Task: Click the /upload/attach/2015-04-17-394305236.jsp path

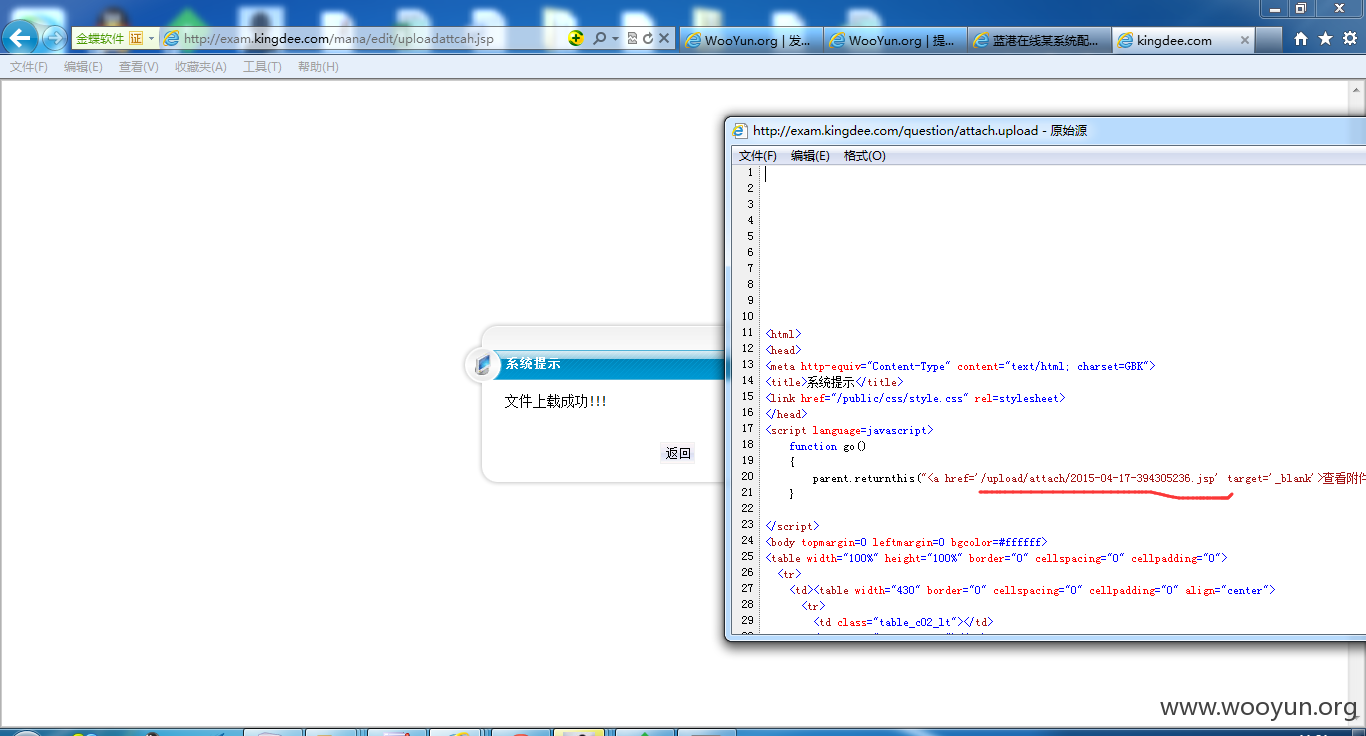Action: (1100, 478)
